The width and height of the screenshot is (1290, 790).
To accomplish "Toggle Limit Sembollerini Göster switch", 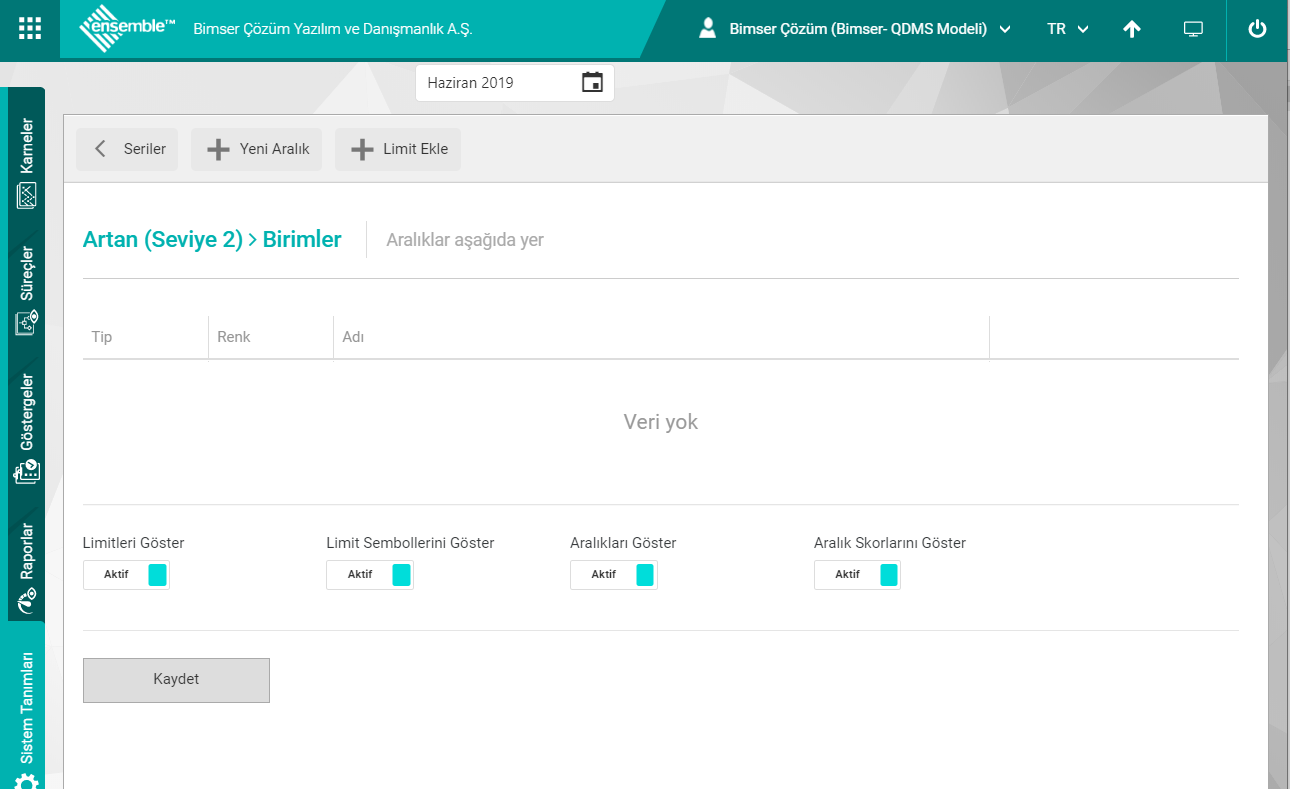I will [370, 575].
